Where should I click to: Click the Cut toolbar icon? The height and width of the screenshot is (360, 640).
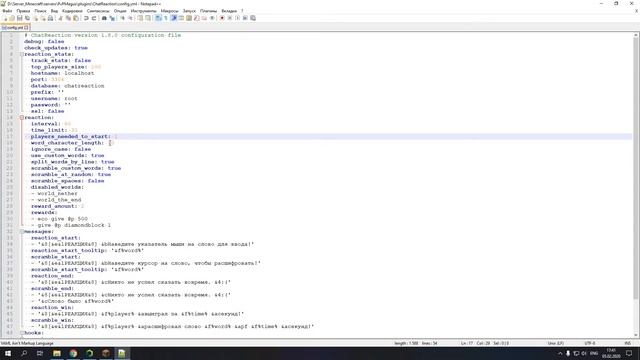pyautogui.click(x=61, y=18)
